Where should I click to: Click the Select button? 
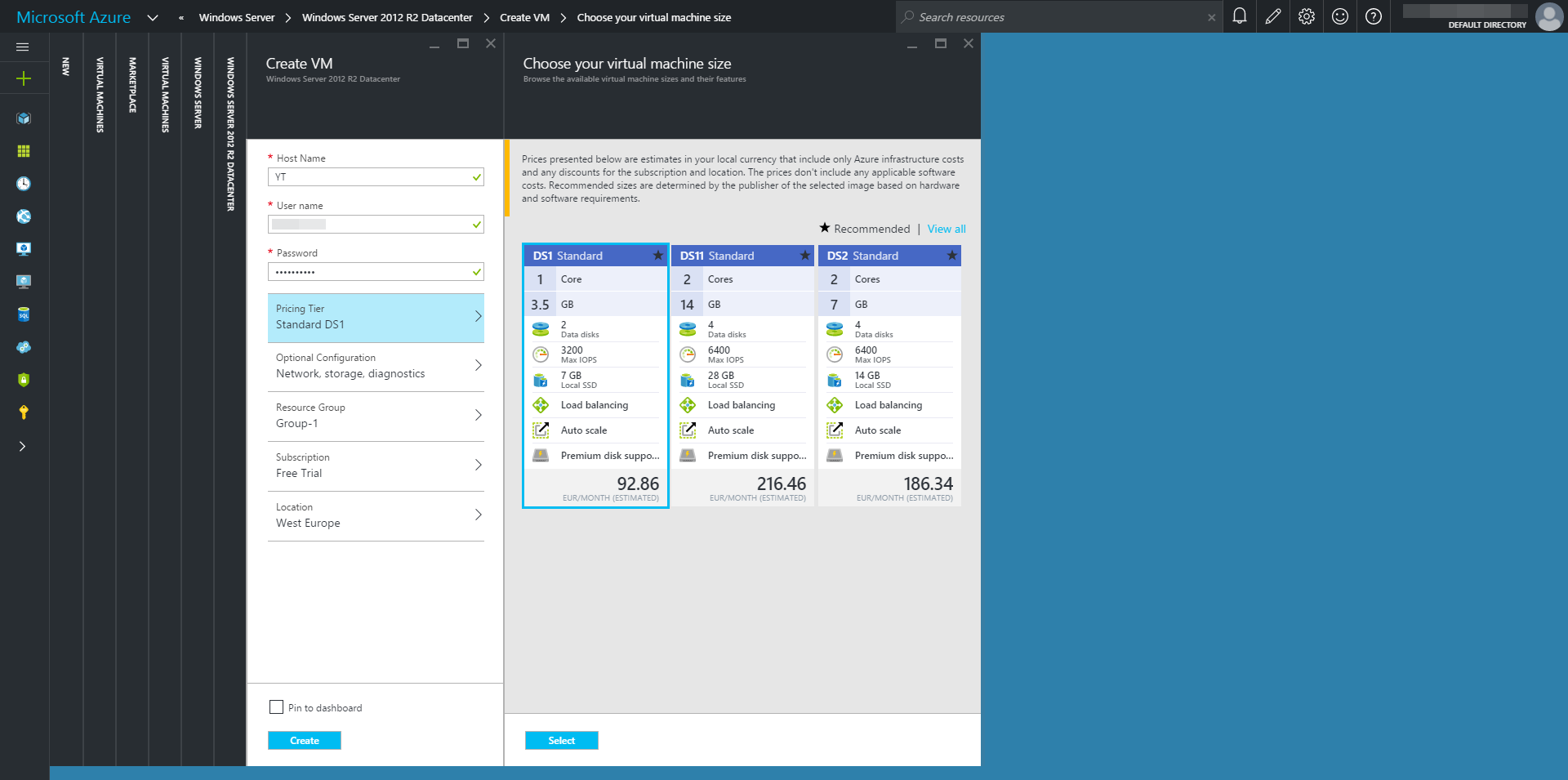pos(562,741)
